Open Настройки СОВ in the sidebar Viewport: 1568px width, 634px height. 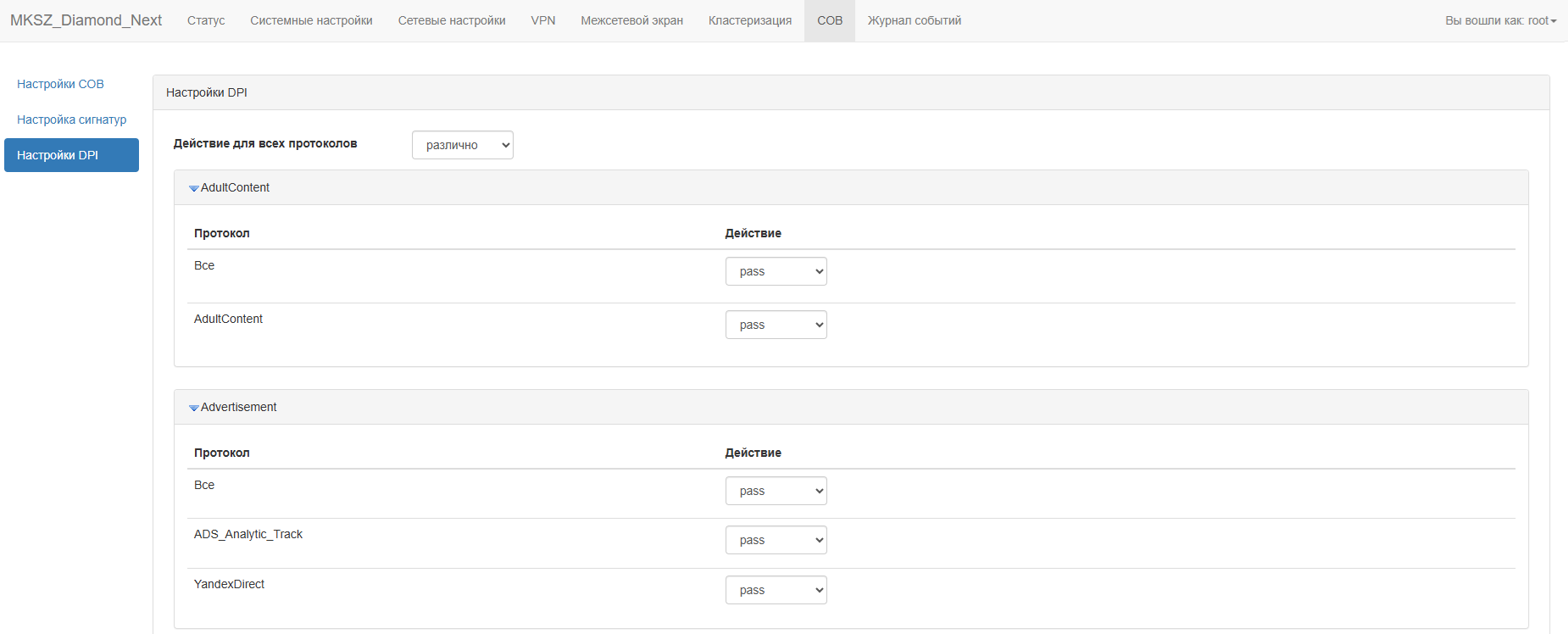click(x=60, y=84)
